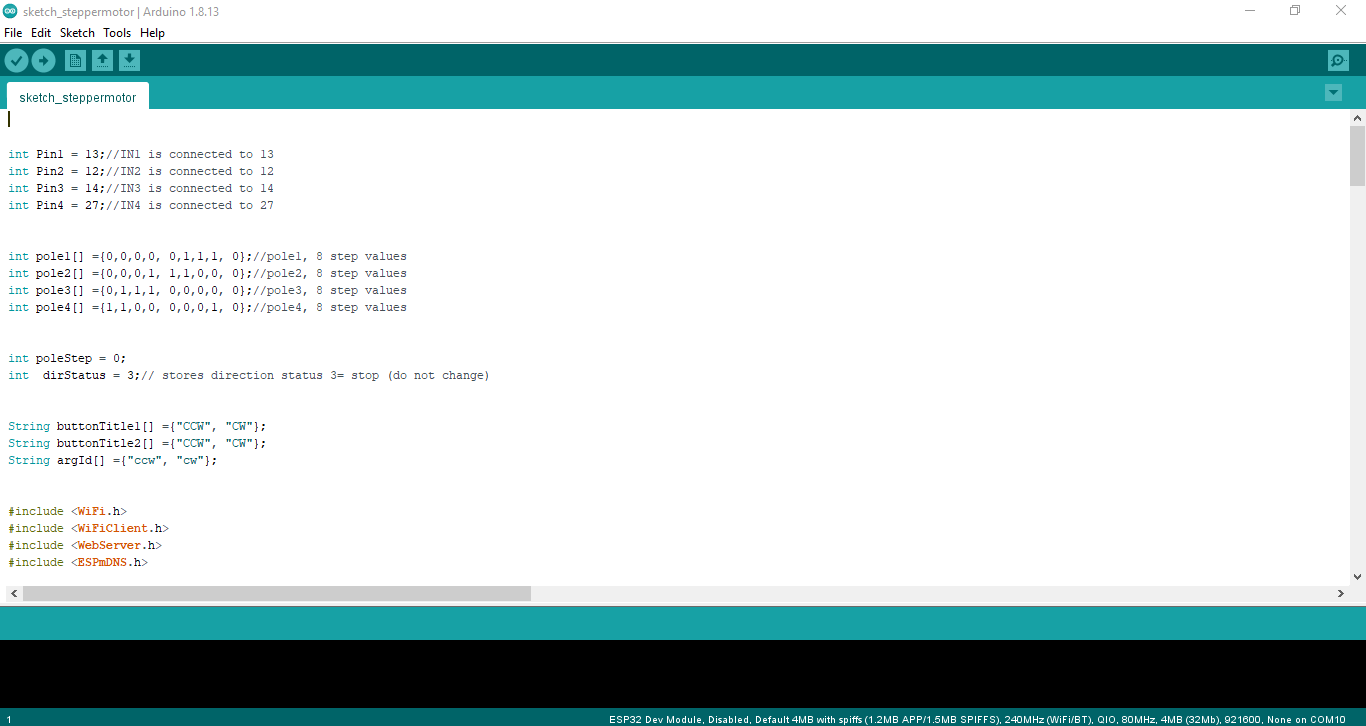Click the New sketch icon
This screenshot has height=726, width=1366.
(x=75, y=60)
